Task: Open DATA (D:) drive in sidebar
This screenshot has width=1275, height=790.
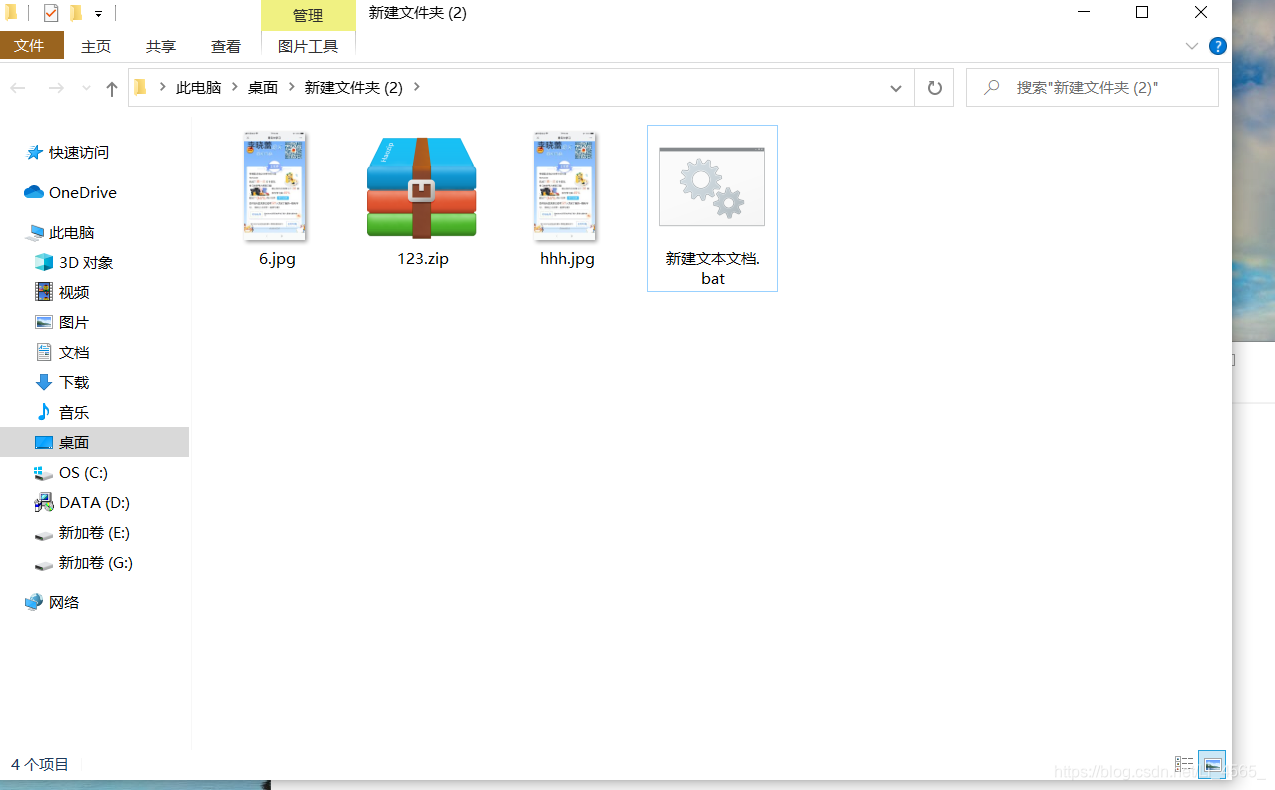Action: (94, 502)
